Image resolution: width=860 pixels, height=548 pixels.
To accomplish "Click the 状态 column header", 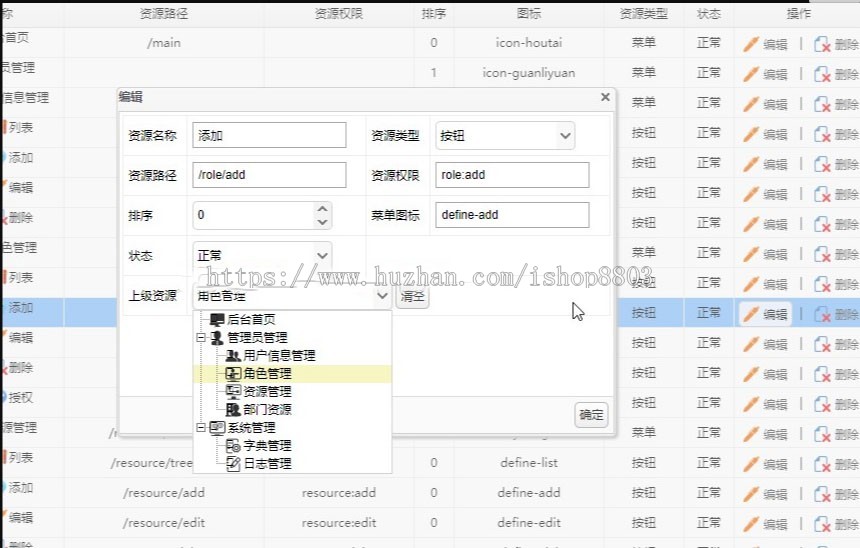I will (x=709, y=14).
